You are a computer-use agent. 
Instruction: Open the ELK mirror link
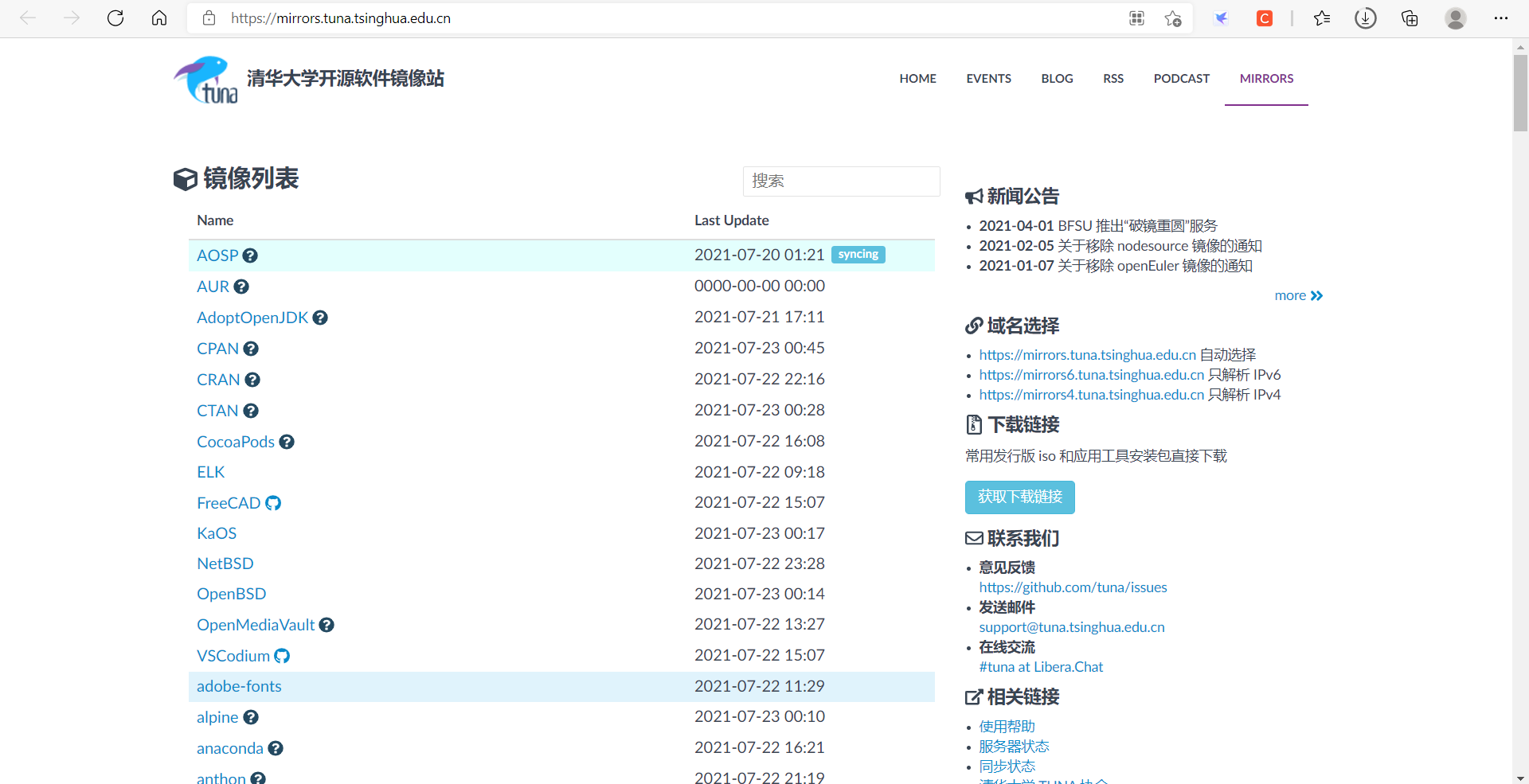210,472
